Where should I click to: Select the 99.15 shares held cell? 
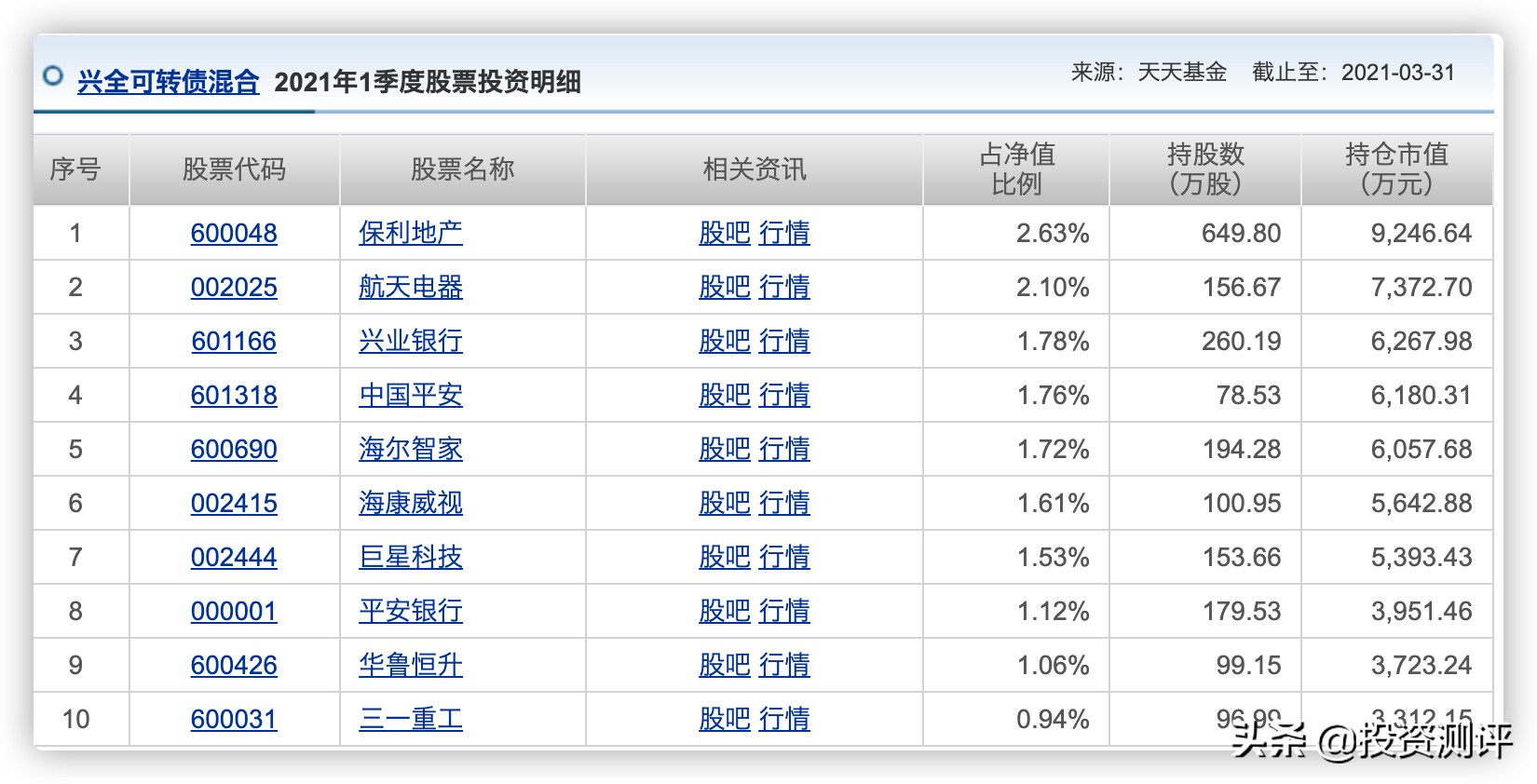pyautogui.click(x=1205, y=665)
